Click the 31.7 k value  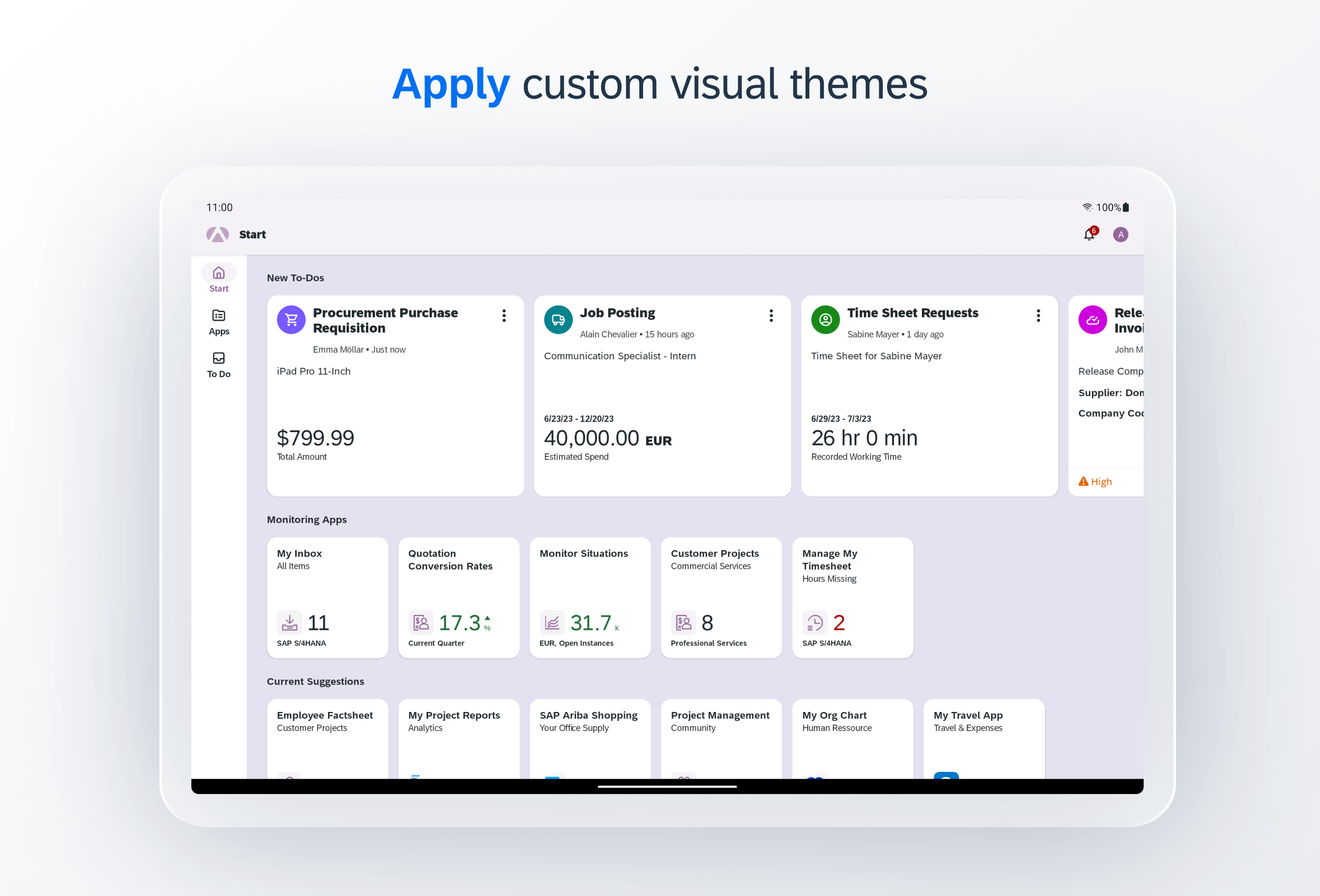click(594, 623)
